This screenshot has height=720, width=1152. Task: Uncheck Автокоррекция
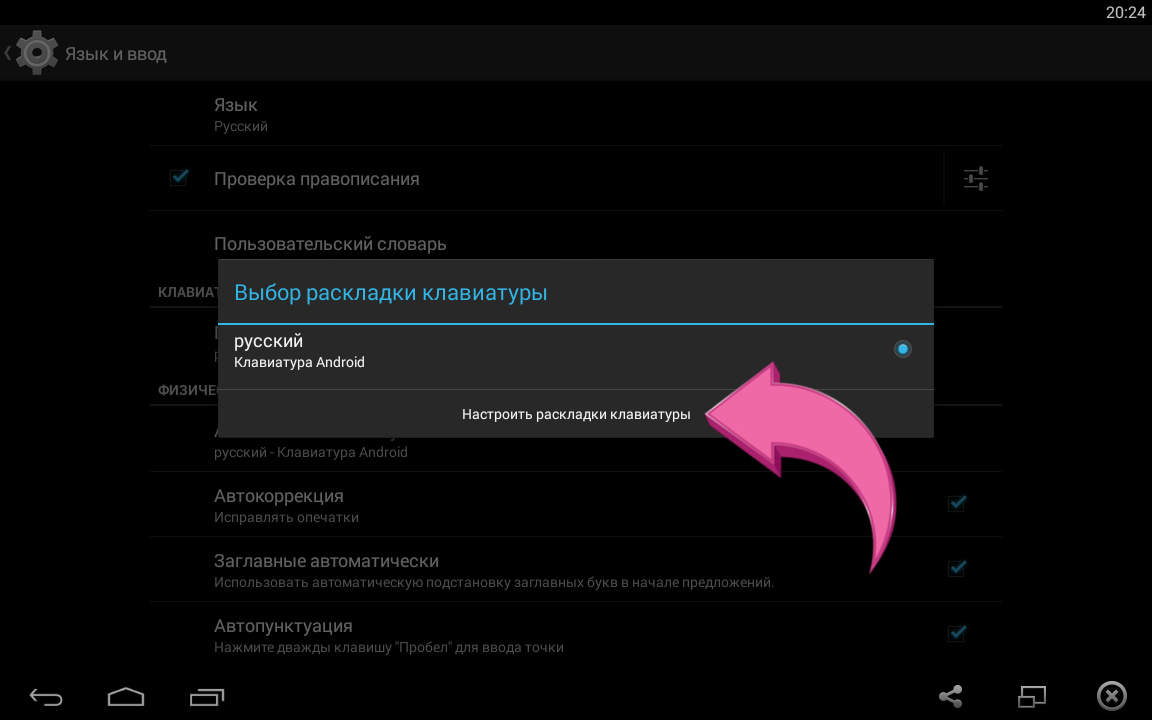pyautogui.click(x=956, y=504)
